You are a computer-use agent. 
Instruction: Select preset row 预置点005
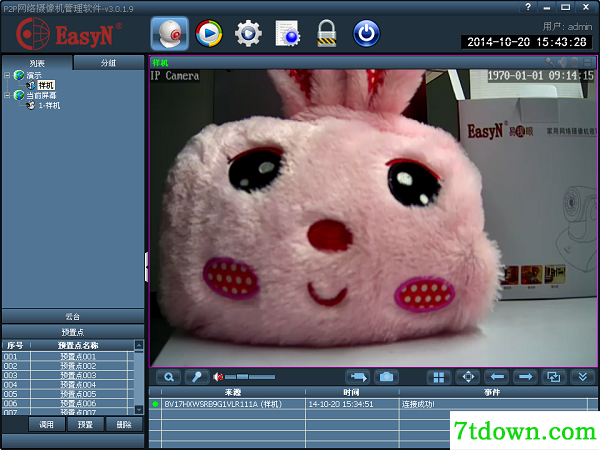pos(68,394)
